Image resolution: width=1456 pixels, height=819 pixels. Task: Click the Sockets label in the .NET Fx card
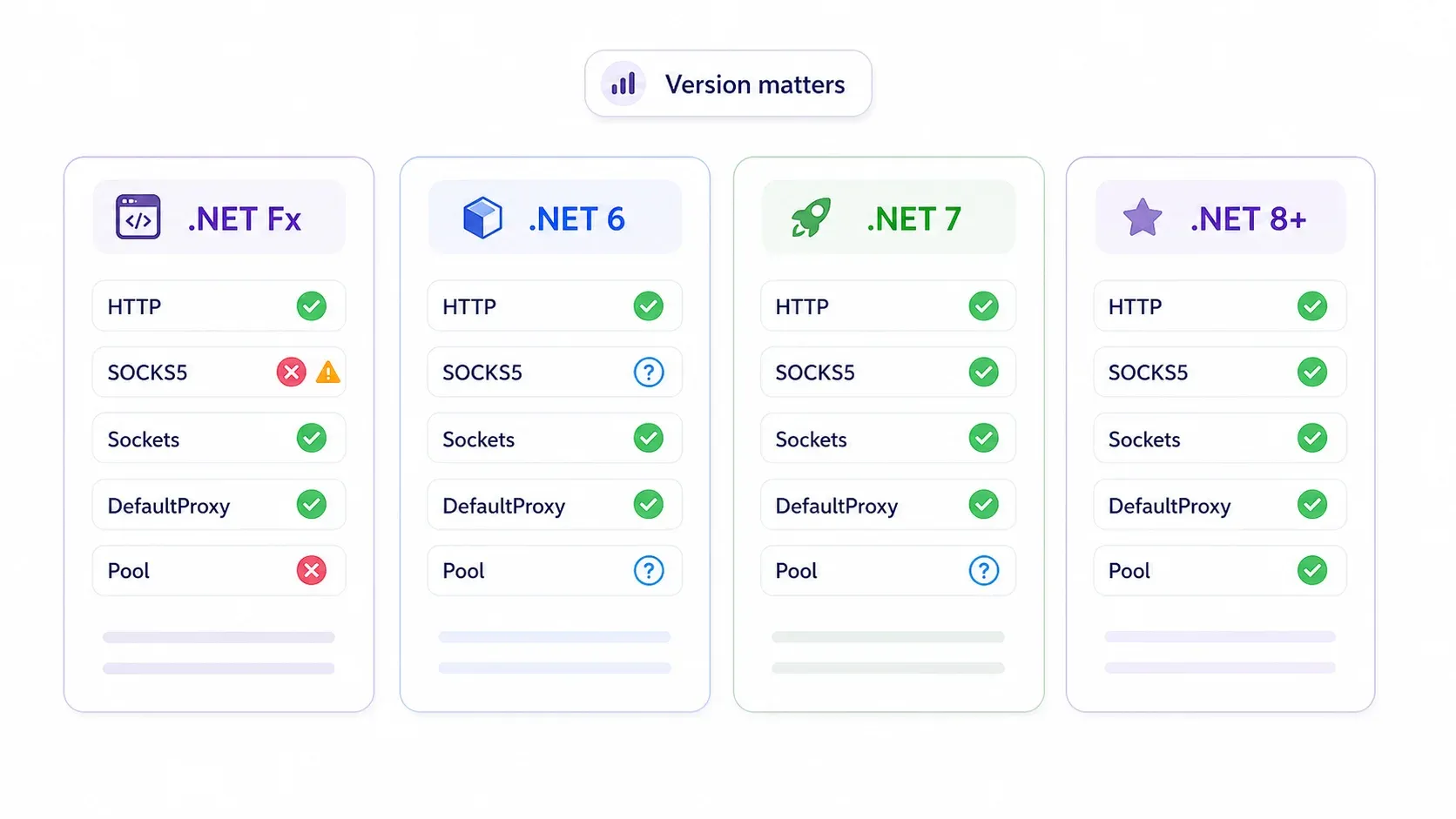[144, 440]
